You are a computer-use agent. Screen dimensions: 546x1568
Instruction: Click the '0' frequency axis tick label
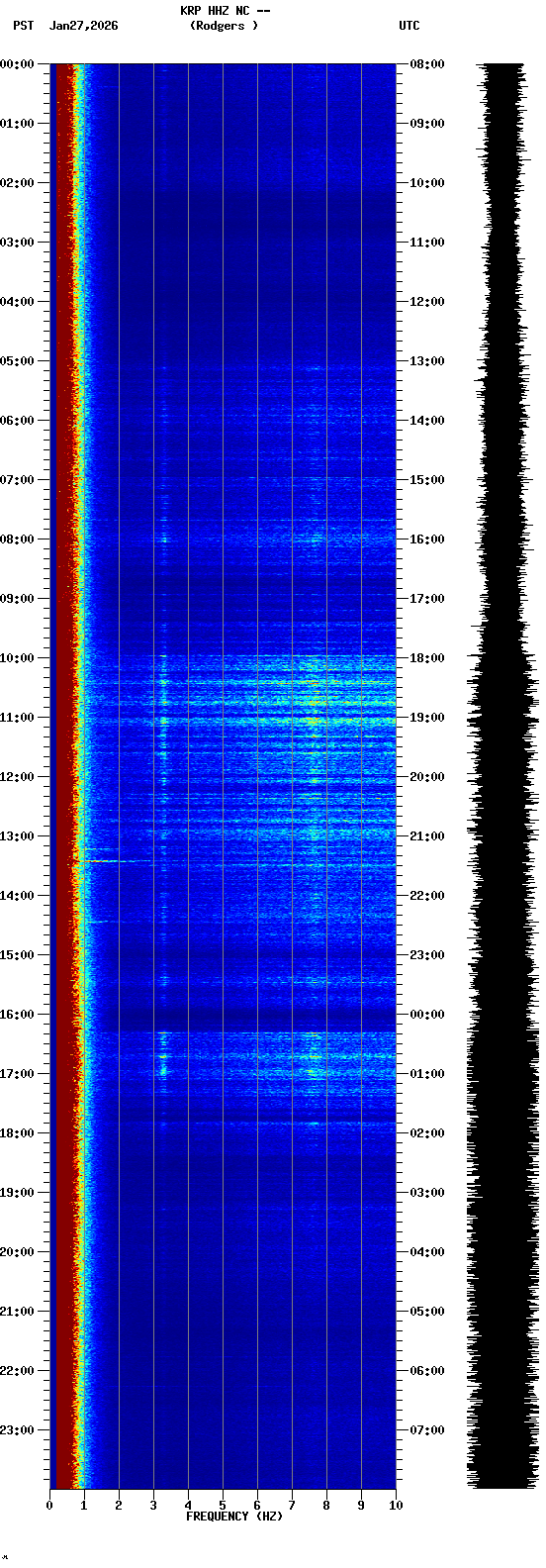coord(49,1506)
